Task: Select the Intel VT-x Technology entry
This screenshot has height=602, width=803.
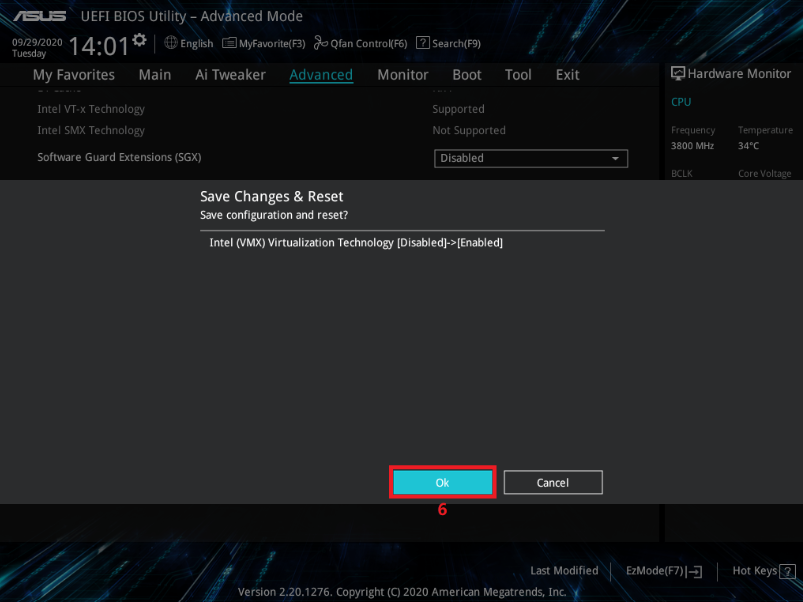Action: click(91, 108)
